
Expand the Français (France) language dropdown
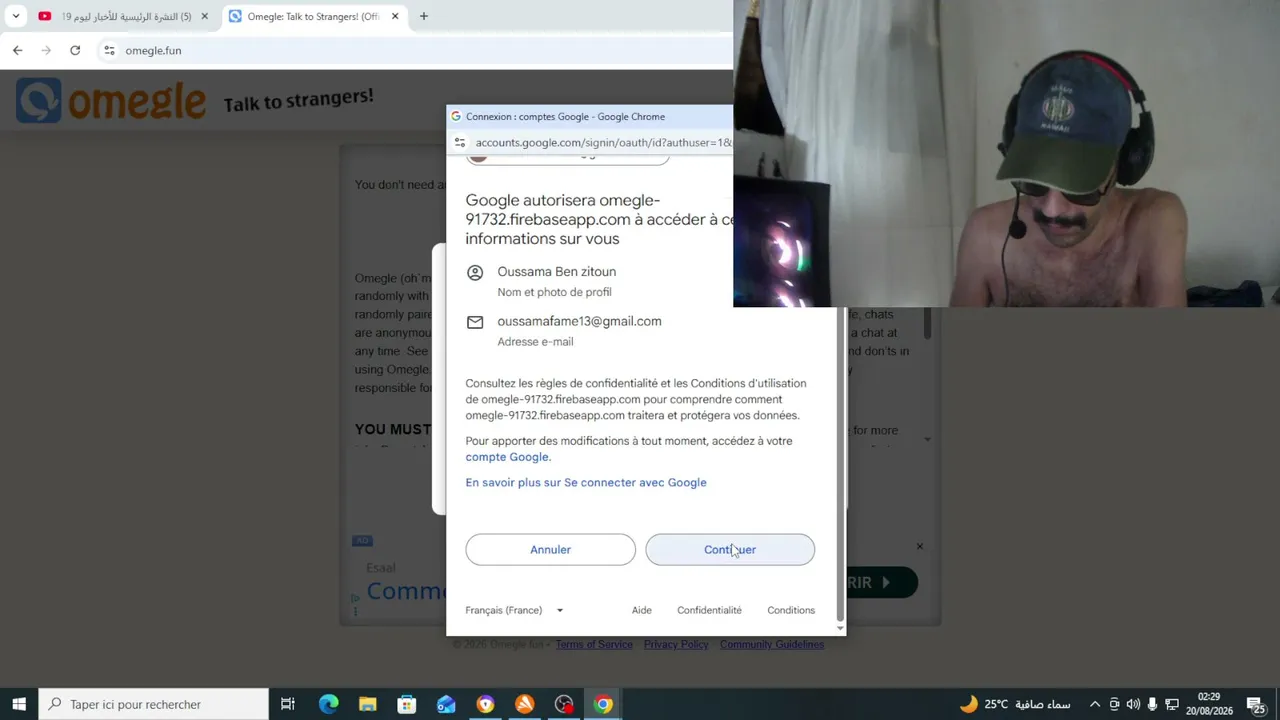click(x=514, y=610)
